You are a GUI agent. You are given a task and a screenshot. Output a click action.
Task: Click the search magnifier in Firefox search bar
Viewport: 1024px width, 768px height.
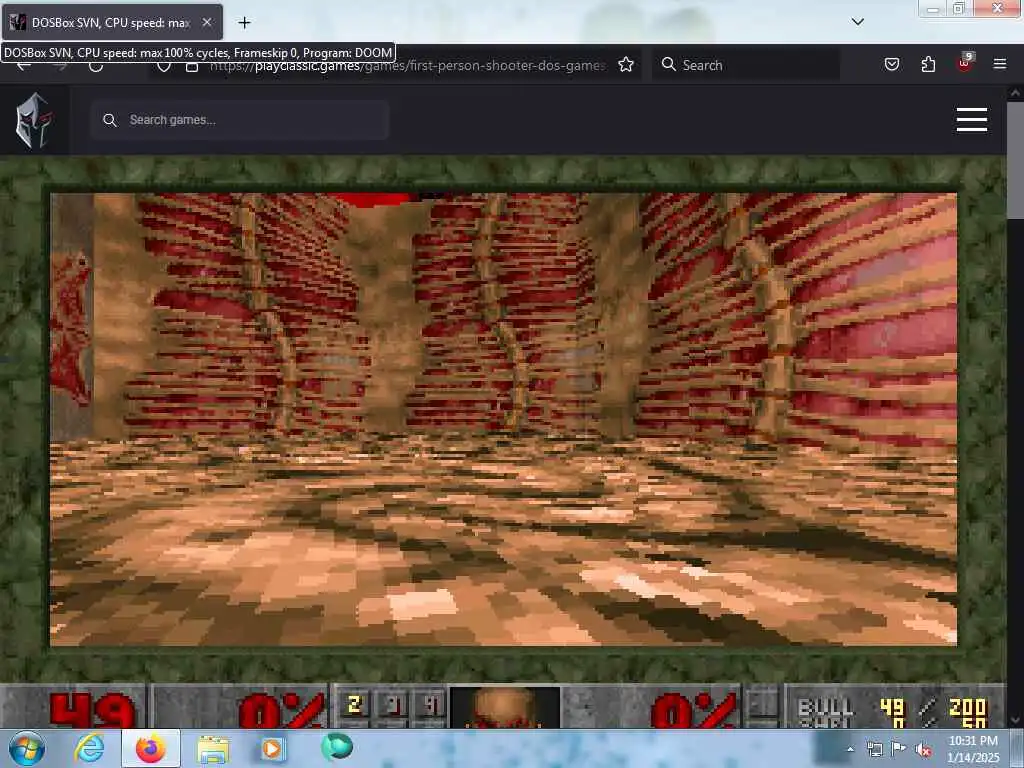pyautogui.click(x=668, y=64)
